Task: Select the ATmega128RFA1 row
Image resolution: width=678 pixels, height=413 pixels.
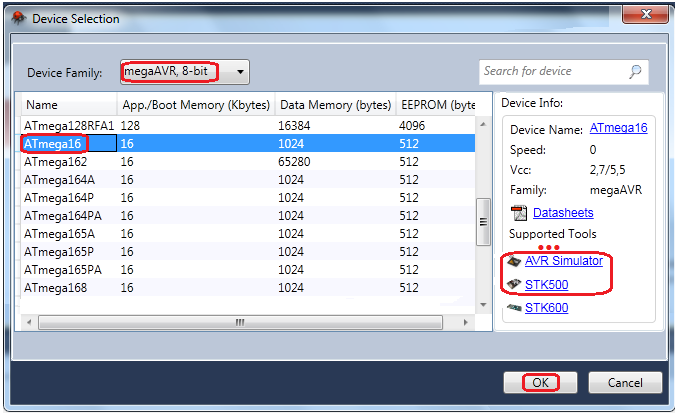Action: (248, 126)
